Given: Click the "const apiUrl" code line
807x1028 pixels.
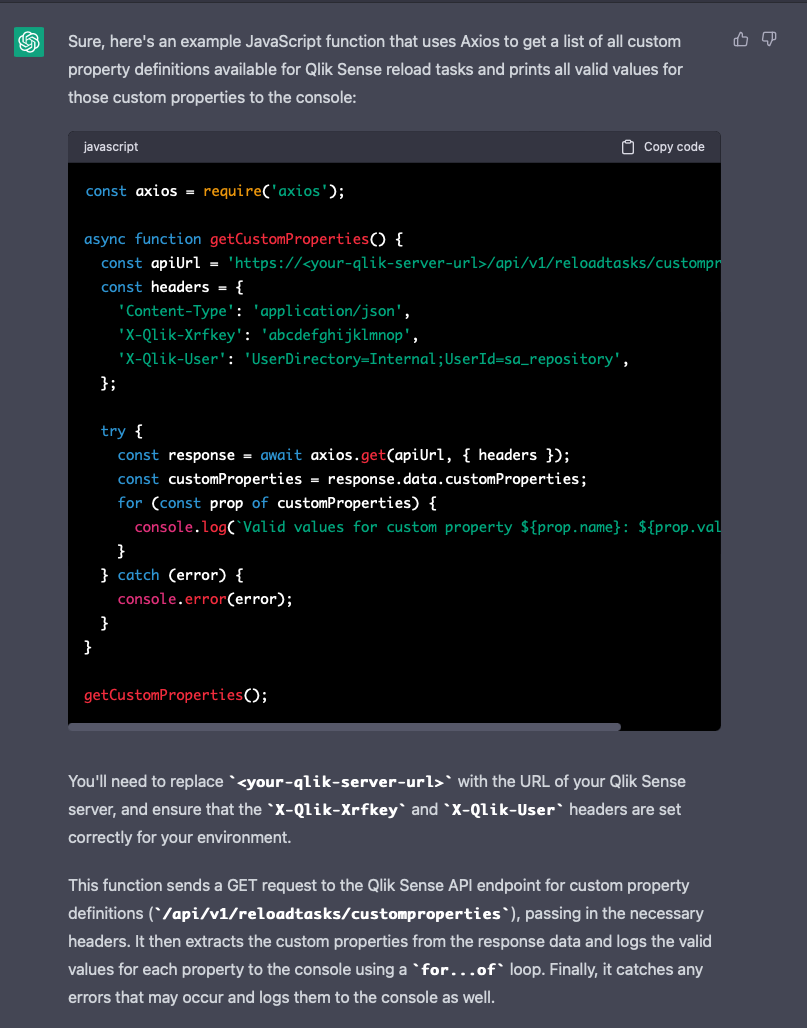Looking at the screenshot, I should pos(411,264).
